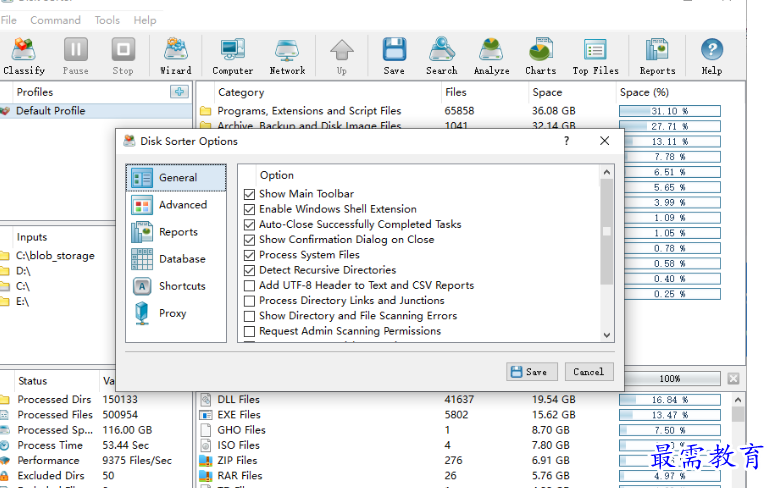Click the Stop toolbar icon
This screenshot has width=772, height=488.
click(x=123, y=56)
